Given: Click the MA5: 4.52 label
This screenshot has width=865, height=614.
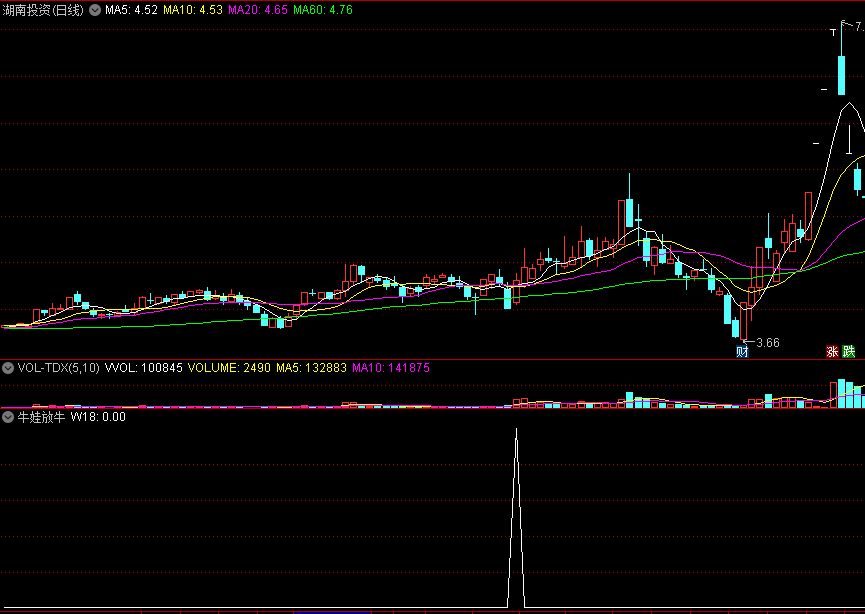Looking at the screenshot, I should (131, 10).
